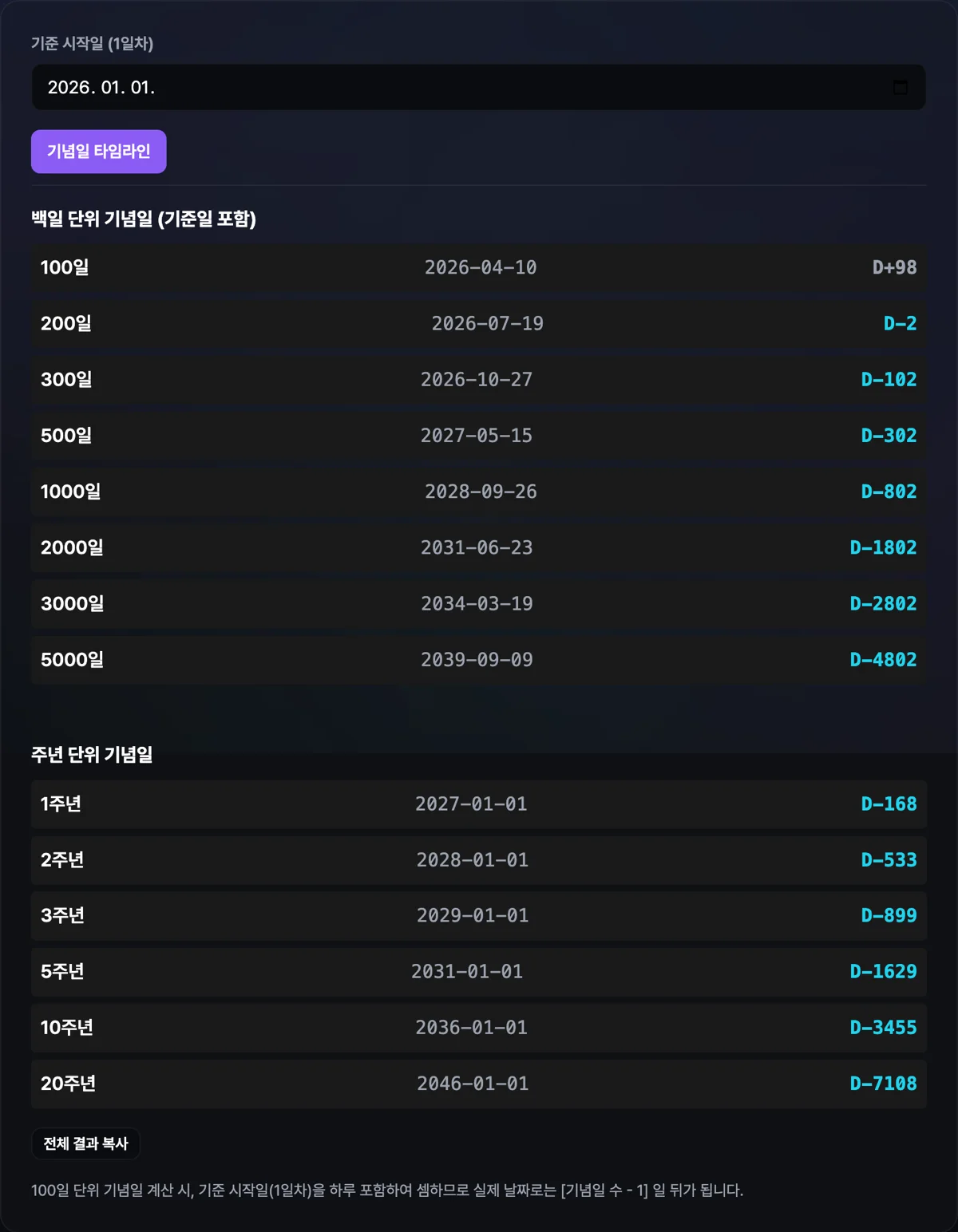Select the 500일 row date 2027-05-15
The image size is (958, 1232).
pyautogui.click(x=477, y=436)
